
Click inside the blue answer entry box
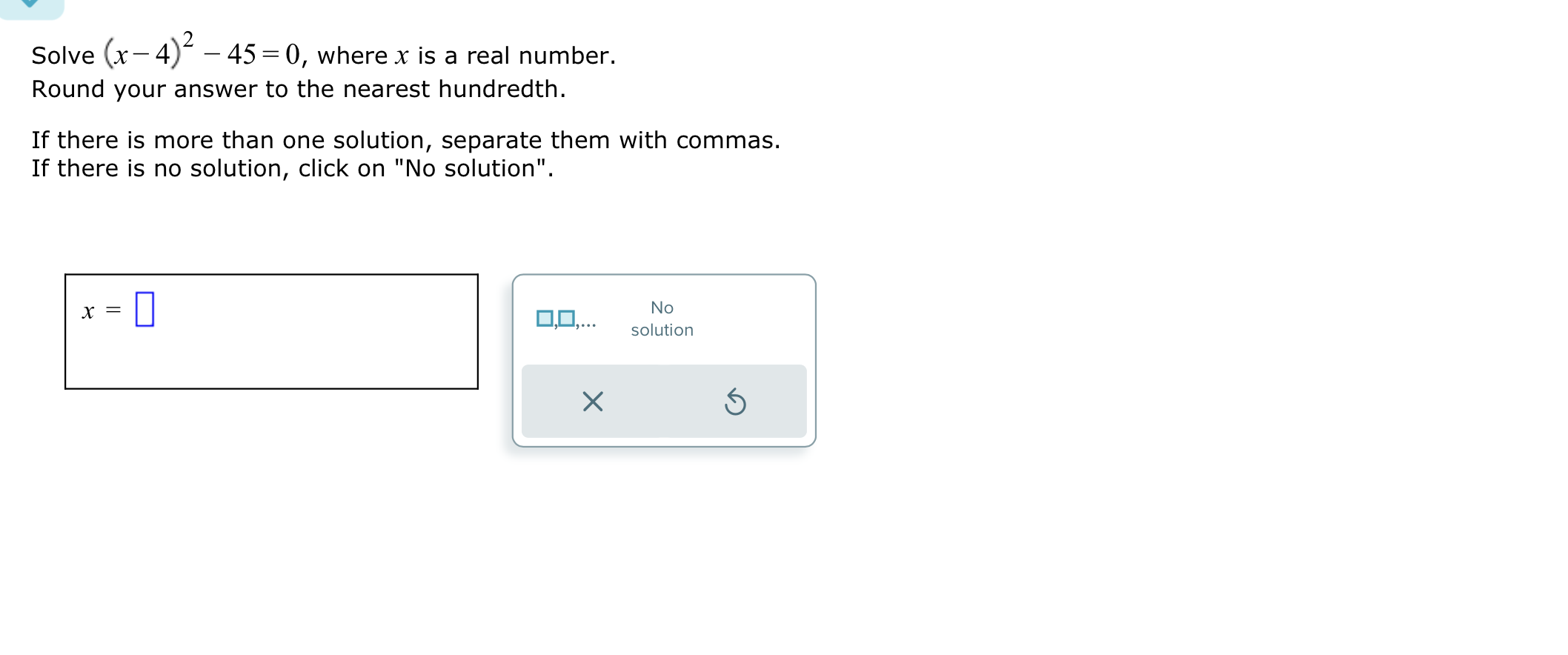(145, 310)
